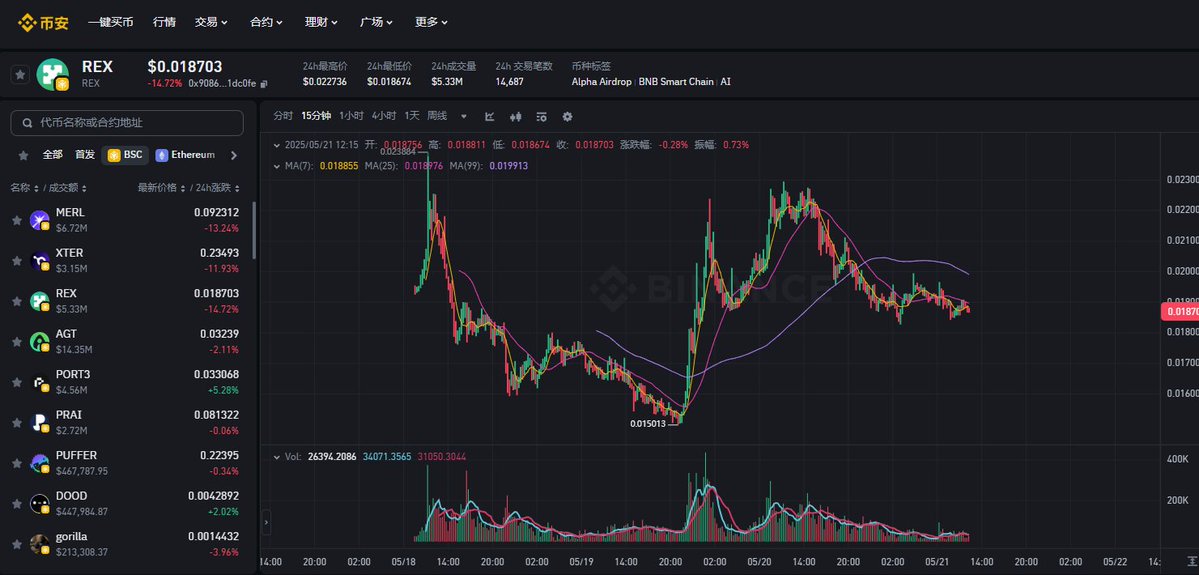Open 一键买币 menu item
The height and width of the screenshot is (575, 1199).
click(x=110, y=22)
